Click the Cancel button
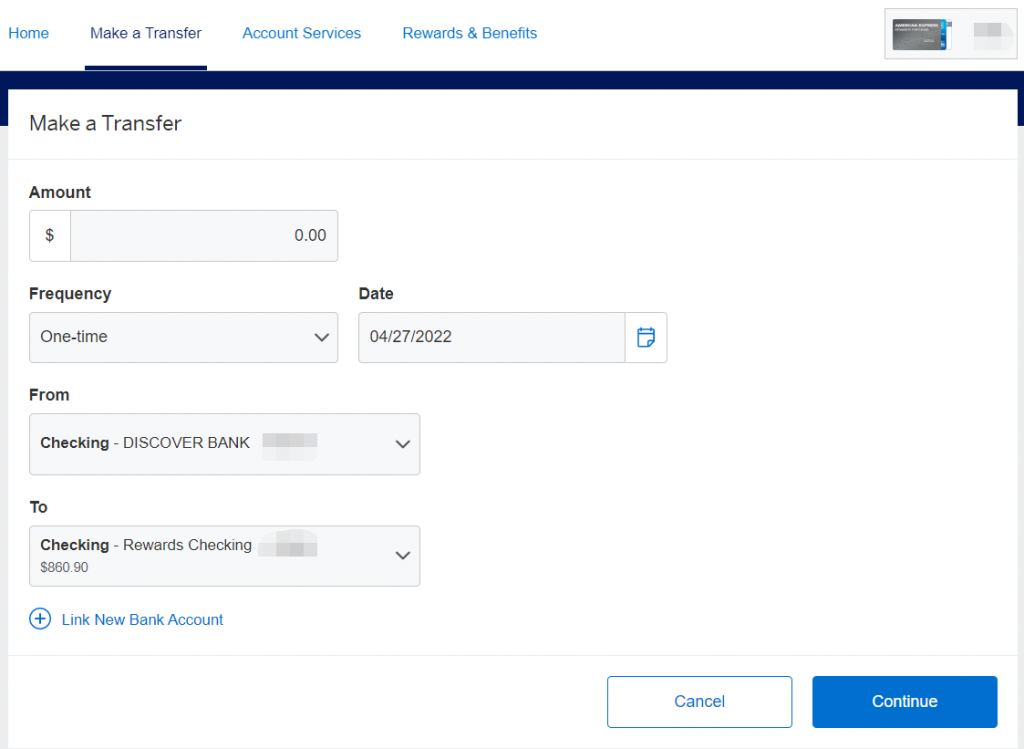Image resolution: width=1024 pixels, height=749 pixels. [x=699, y=701]
